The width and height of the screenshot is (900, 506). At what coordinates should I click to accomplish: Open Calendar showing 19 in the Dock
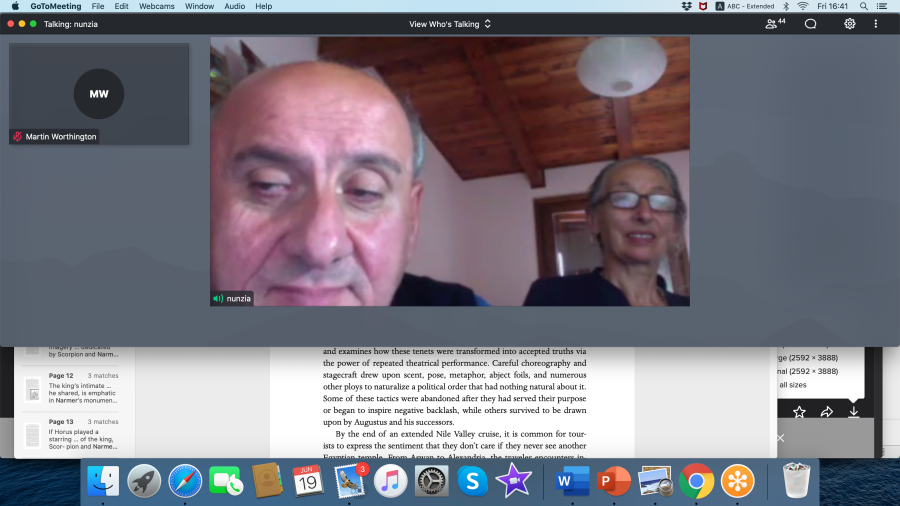click(x=308, y=481)
